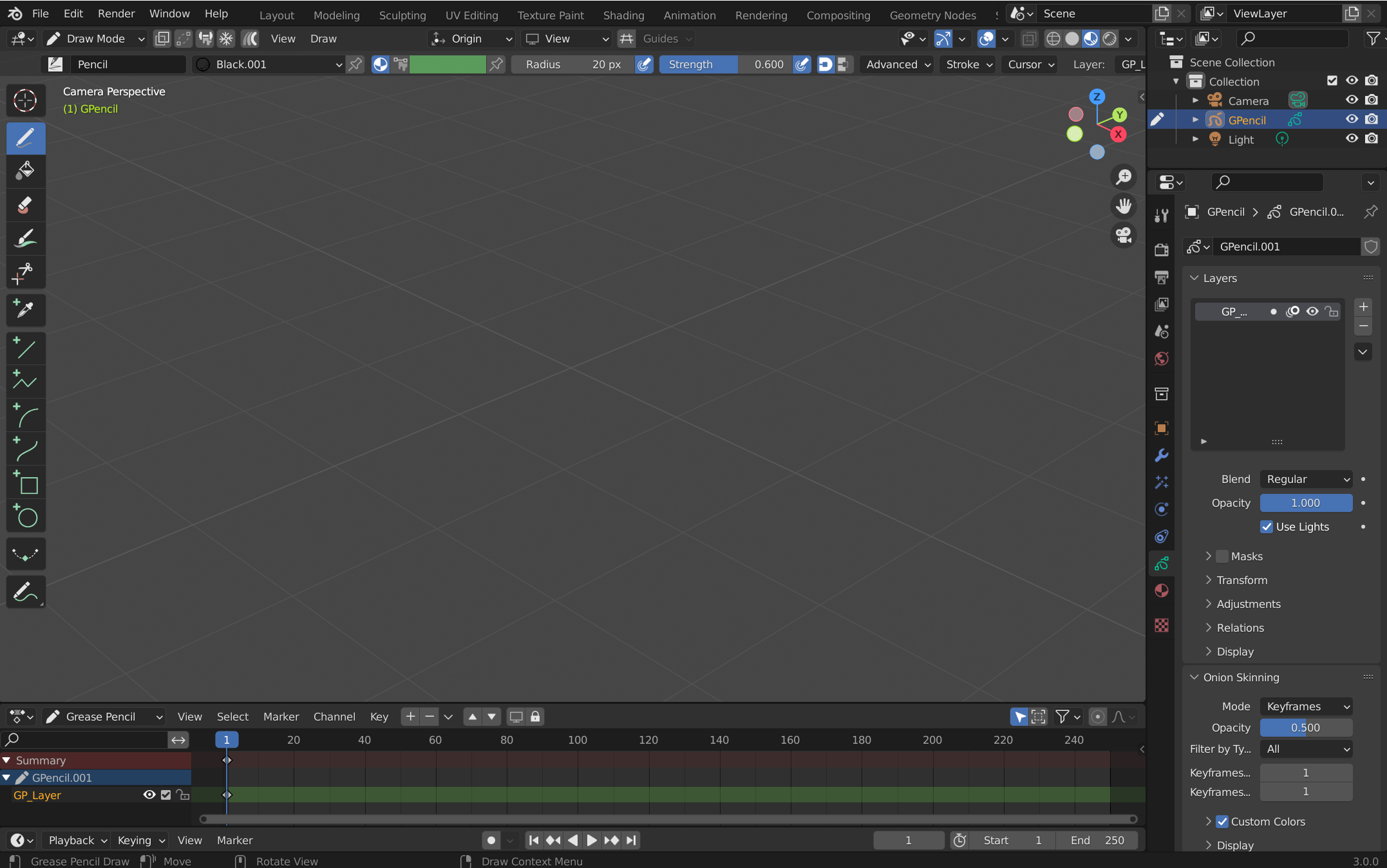Open the Blend mode dropdown
Screen dimensions: 1387x868
1306,479
